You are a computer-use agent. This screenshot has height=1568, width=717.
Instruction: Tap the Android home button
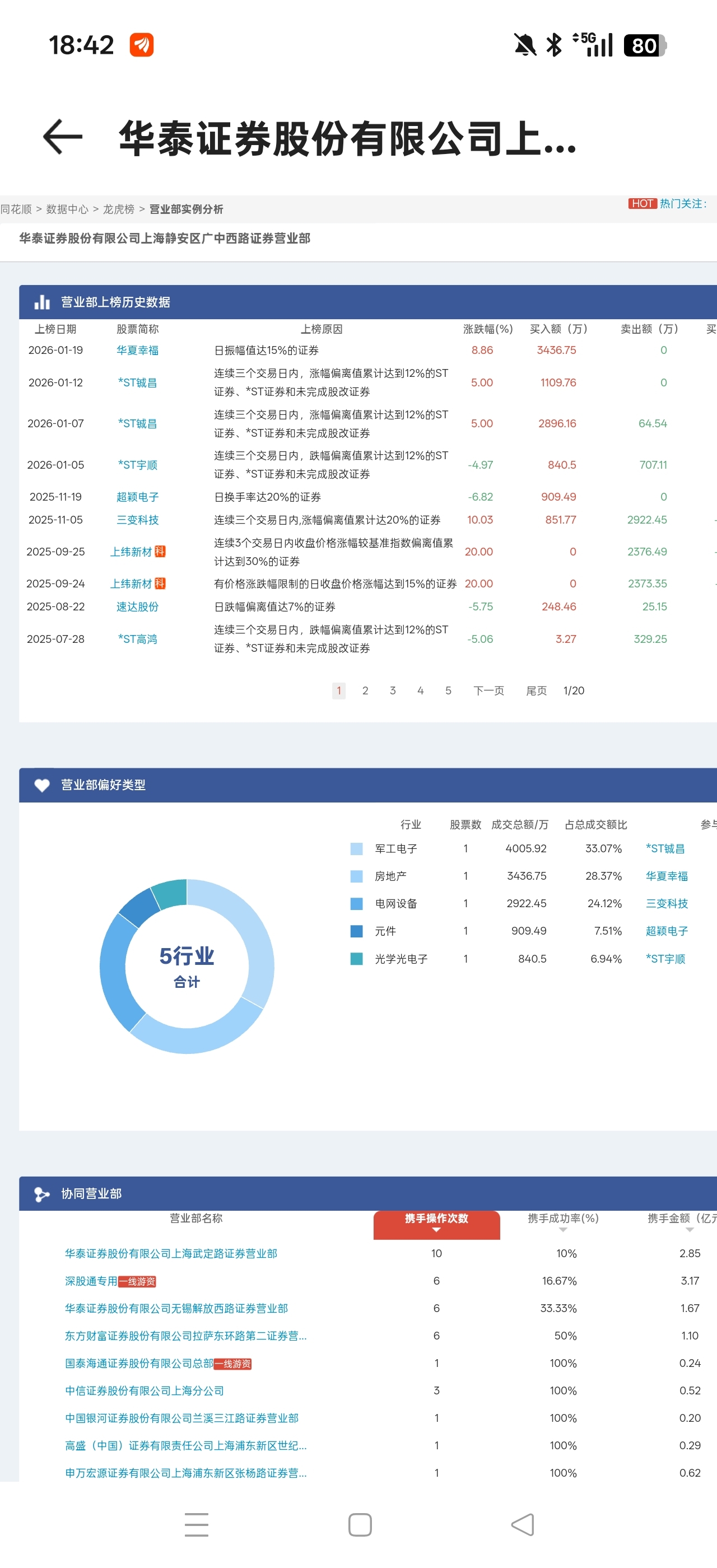pos(360,1524)
